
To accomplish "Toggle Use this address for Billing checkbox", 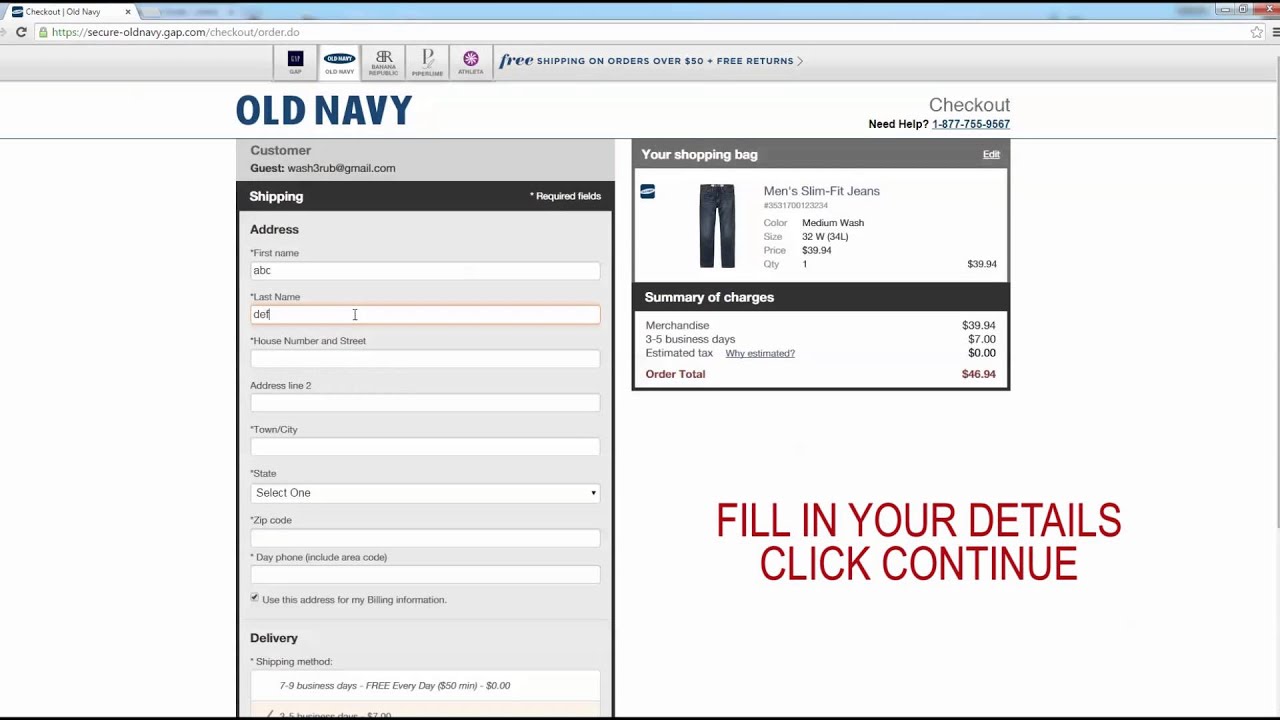I will tap(254, 598).
